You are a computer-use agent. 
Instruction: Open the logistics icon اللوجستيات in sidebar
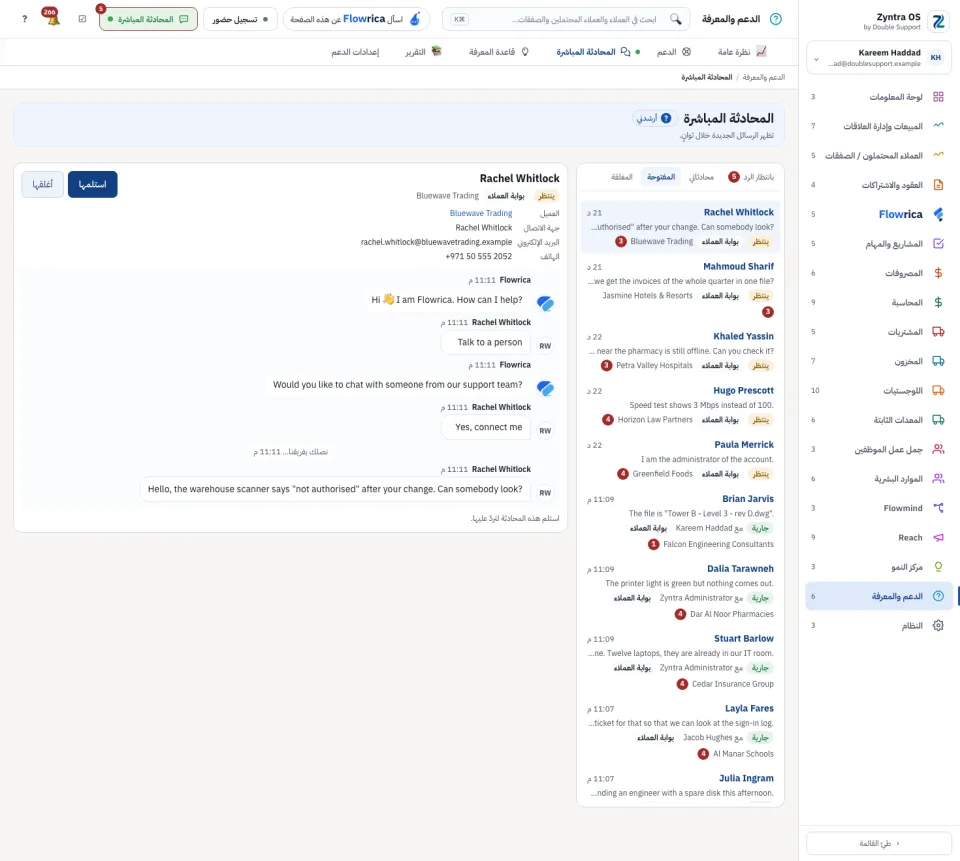[x=938, y=391]
